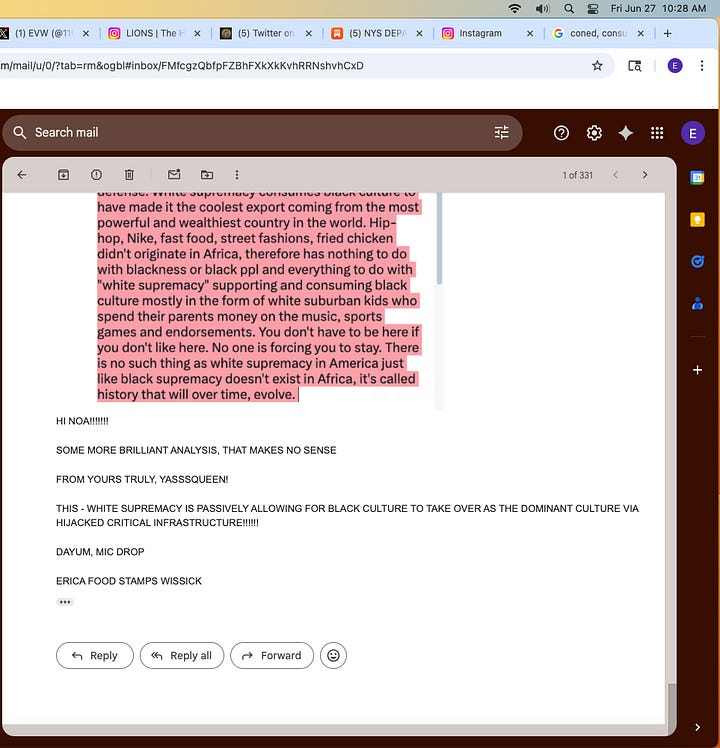Go to older email arrow
The height and width of the screenshot is (748, 720).
(x=645, y=175)
